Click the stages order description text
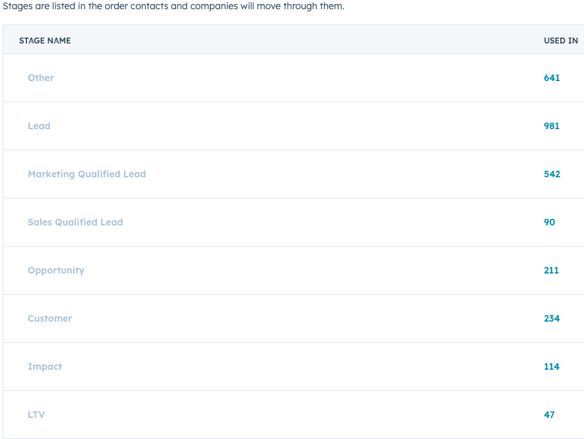The width and height of the screenshot is (584, 439). (x=174, y=6)
